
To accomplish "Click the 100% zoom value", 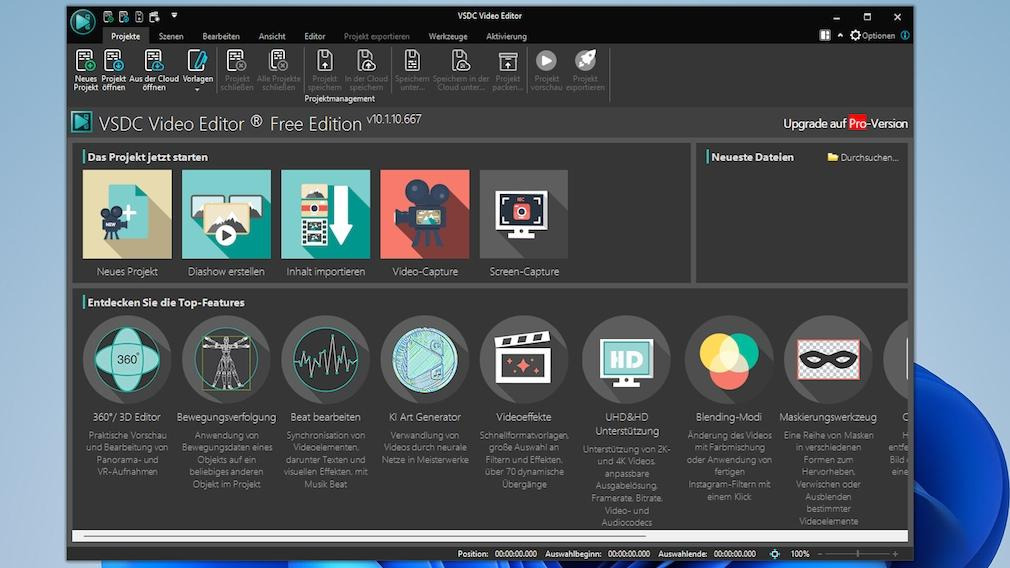I will (799, 554).
